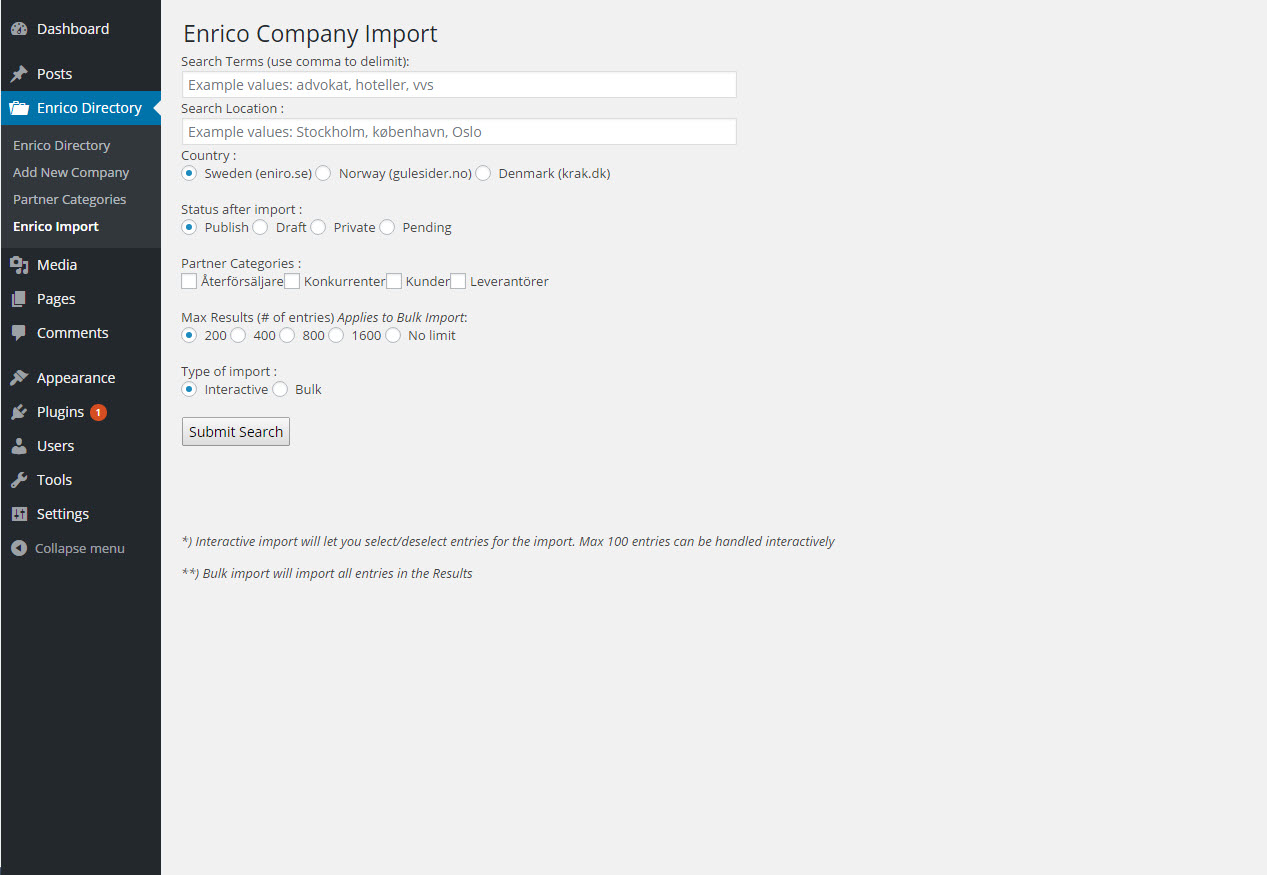The height and width of the screenshot is (875, 1267).
Task: Select Bulk import type radio
Action: click(280, 389)
